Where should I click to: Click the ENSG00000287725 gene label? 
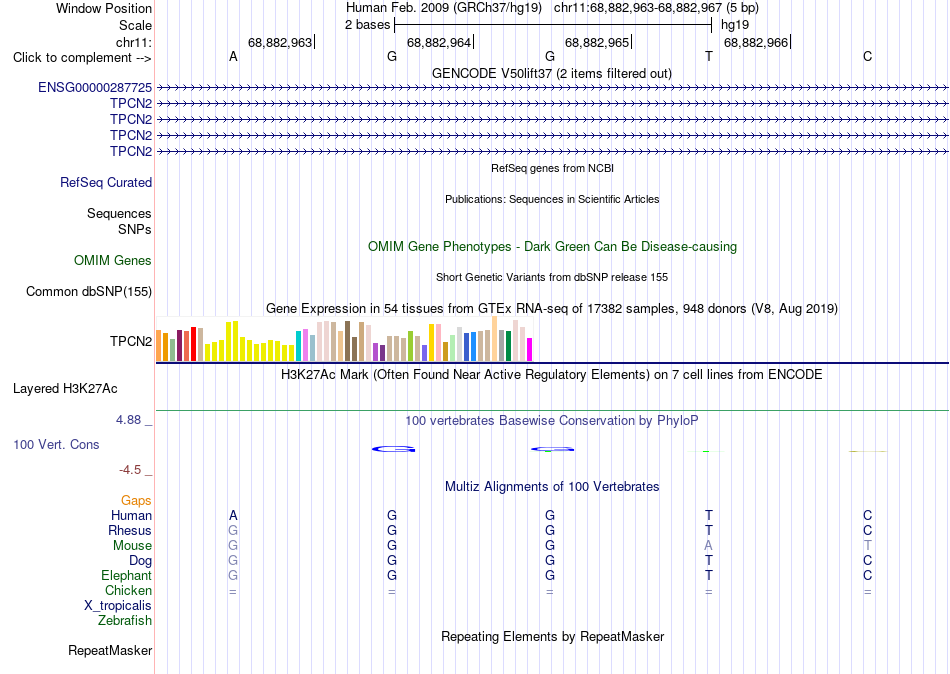point(95,87)
